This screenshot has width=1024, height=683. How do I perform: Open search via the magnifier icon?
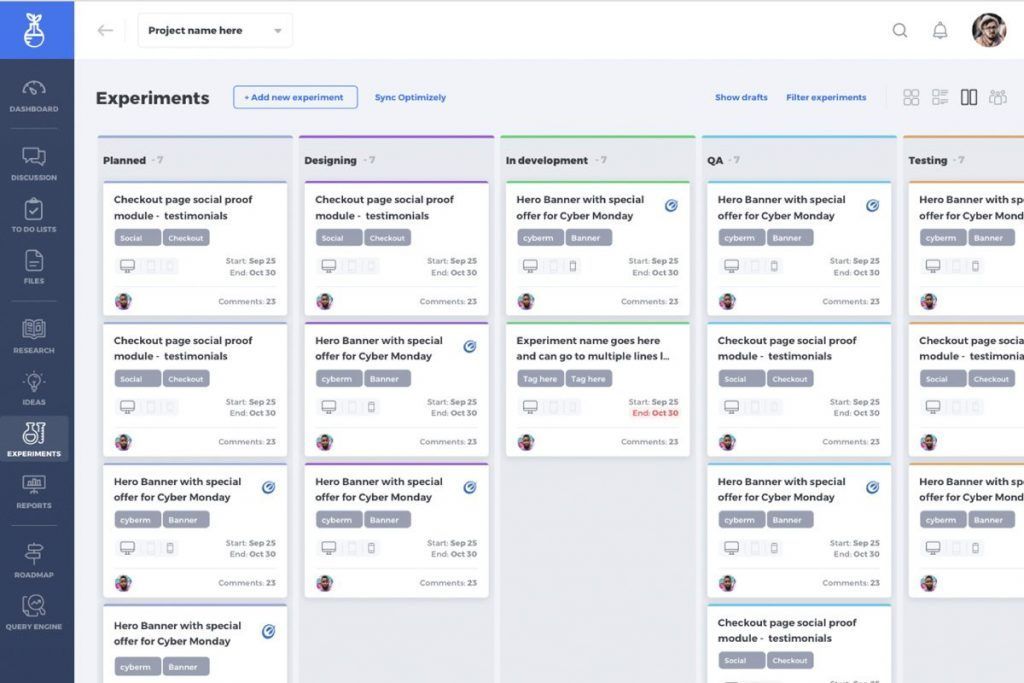(900, 30)
